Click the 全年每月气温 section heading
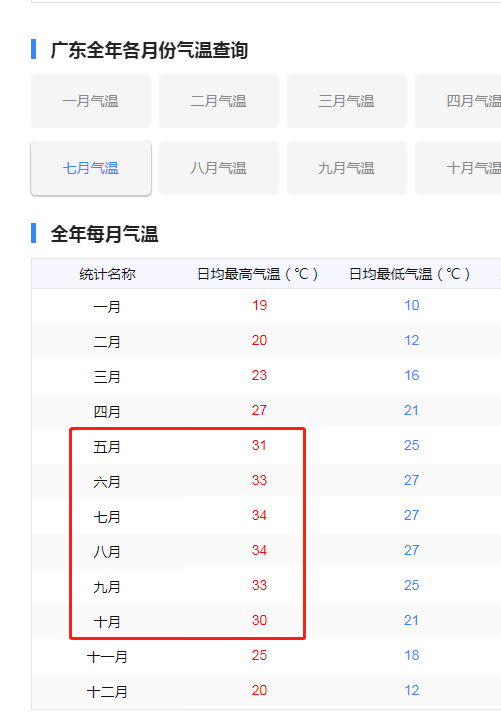501x715 pixels. 104,234
